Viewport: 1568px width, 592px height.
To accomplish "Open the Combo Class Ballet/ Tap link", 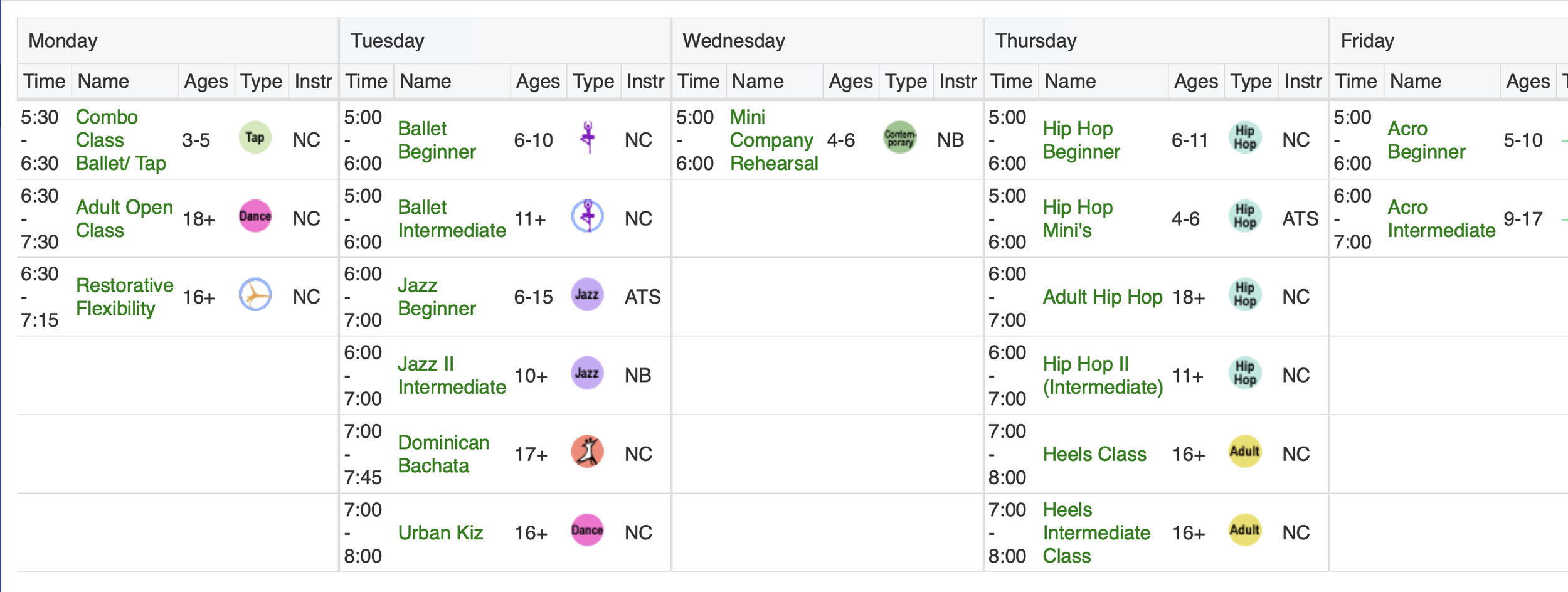I will (121, 140).
